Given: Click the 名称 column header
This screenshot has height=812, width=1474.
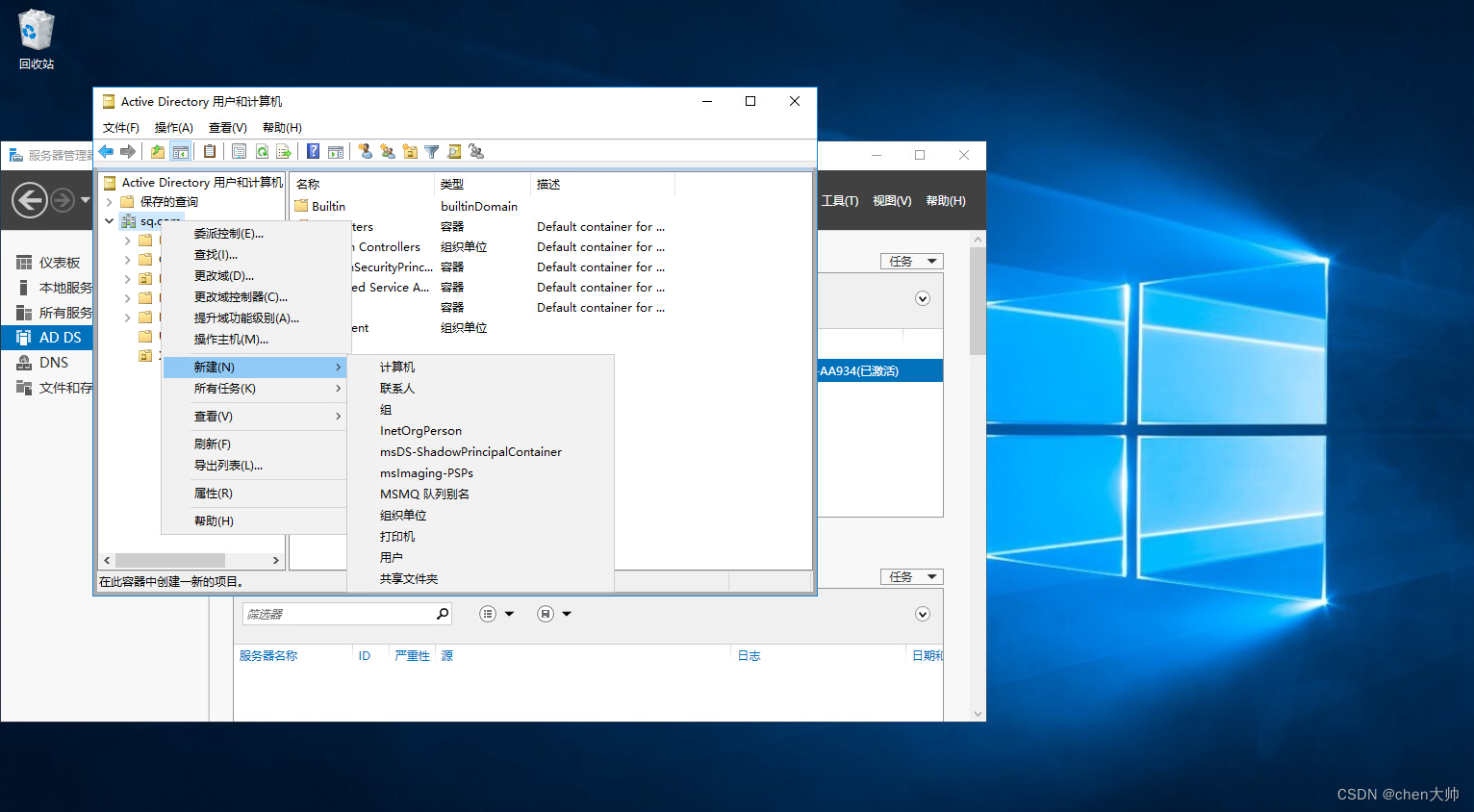Looking at the screenshot, I should [363, 185].
